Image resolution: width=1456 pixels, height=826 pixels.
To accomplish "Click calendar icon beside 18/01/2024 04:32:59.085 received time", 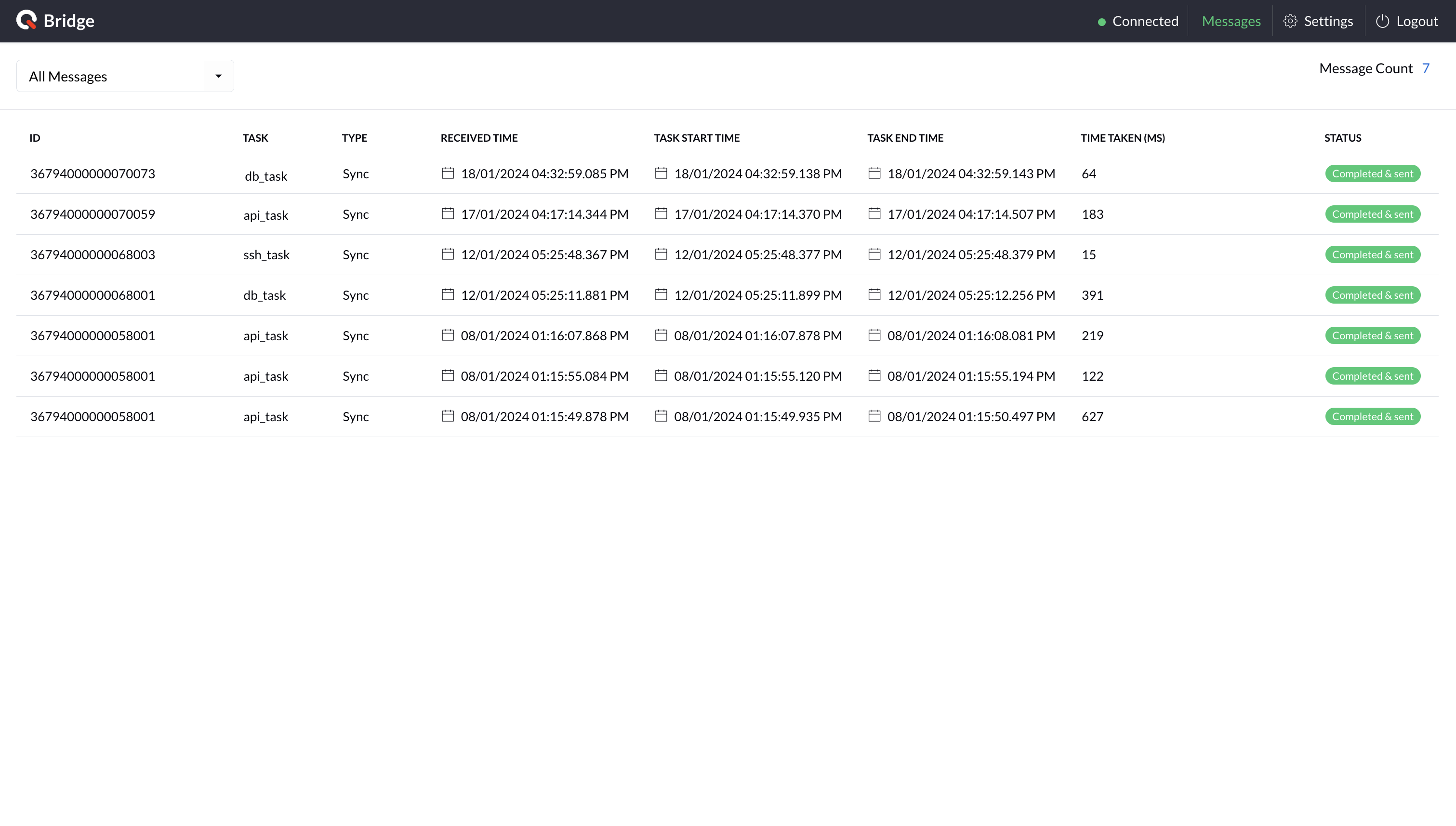I will (x=448, y=173).
